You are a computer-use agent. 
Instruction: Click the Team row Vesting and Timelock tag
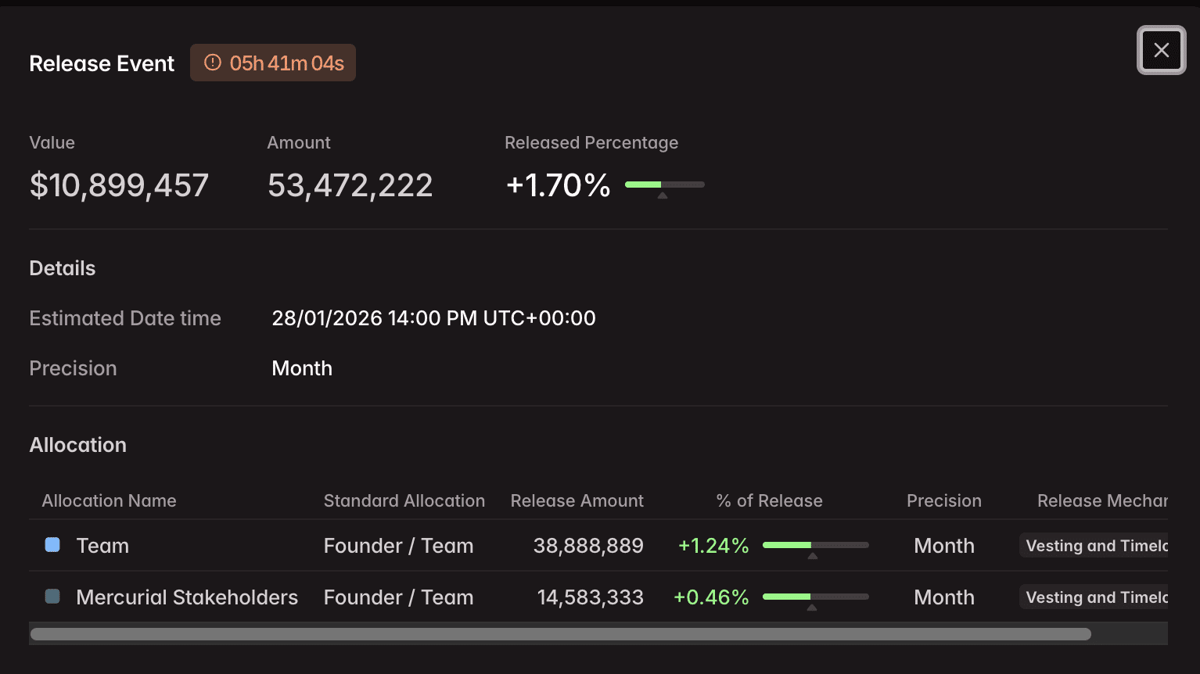click(1094, 546)
